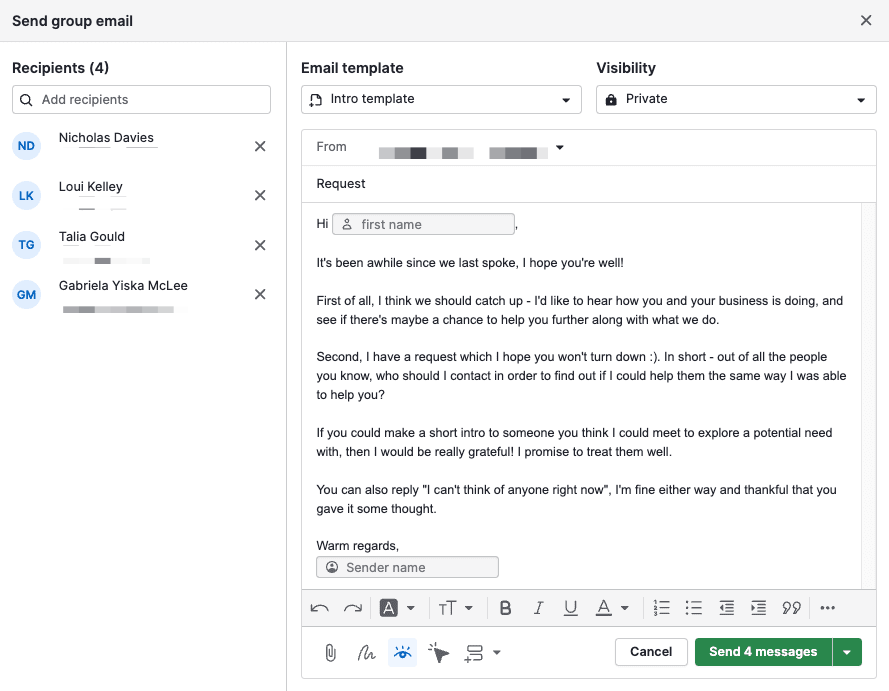The height and width of the screenshot is (691, 889).
Task: Open the highlight color swatch
Action: (389, 607)
